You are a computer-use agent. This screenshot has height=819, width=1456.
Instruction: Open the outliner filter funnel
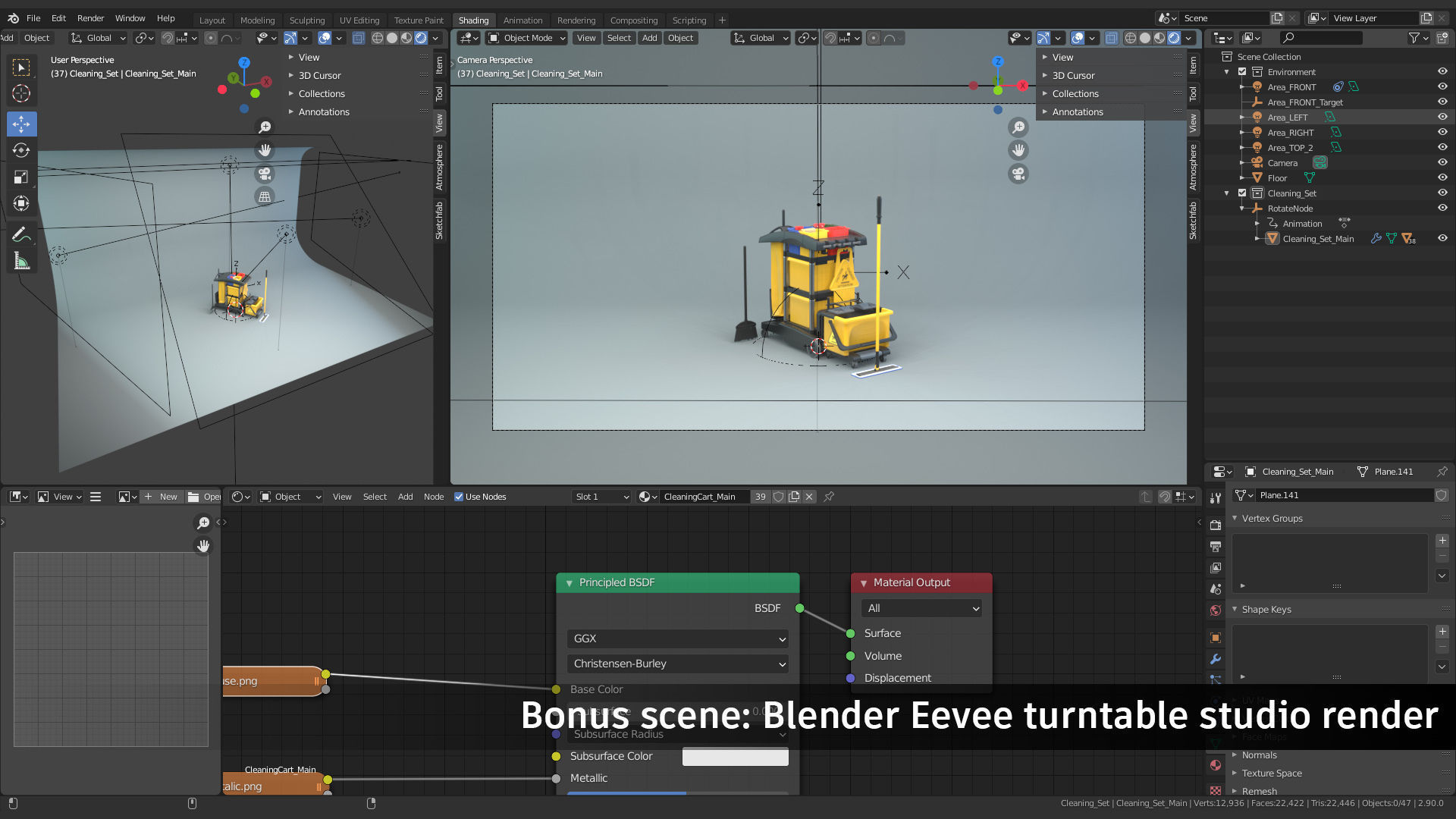tap(1414, 38)
